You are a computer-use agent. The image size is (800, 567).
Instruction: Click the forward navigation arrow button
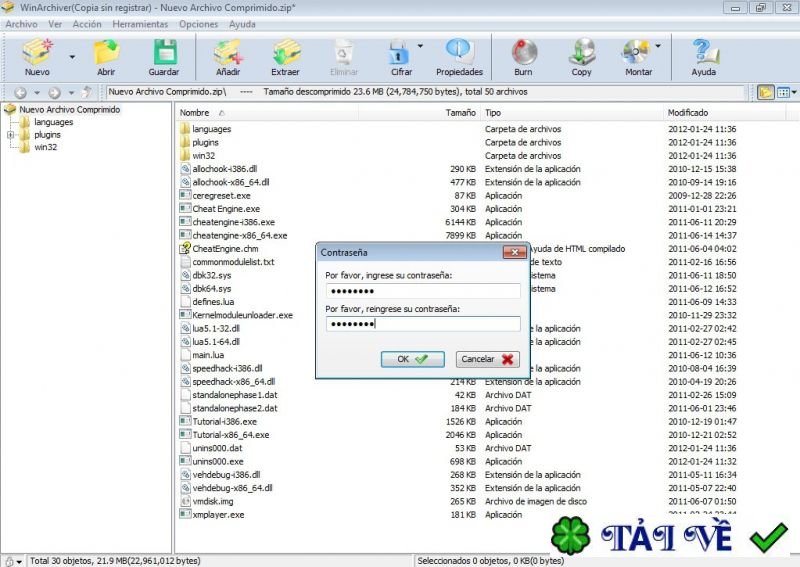pos(55,92)
